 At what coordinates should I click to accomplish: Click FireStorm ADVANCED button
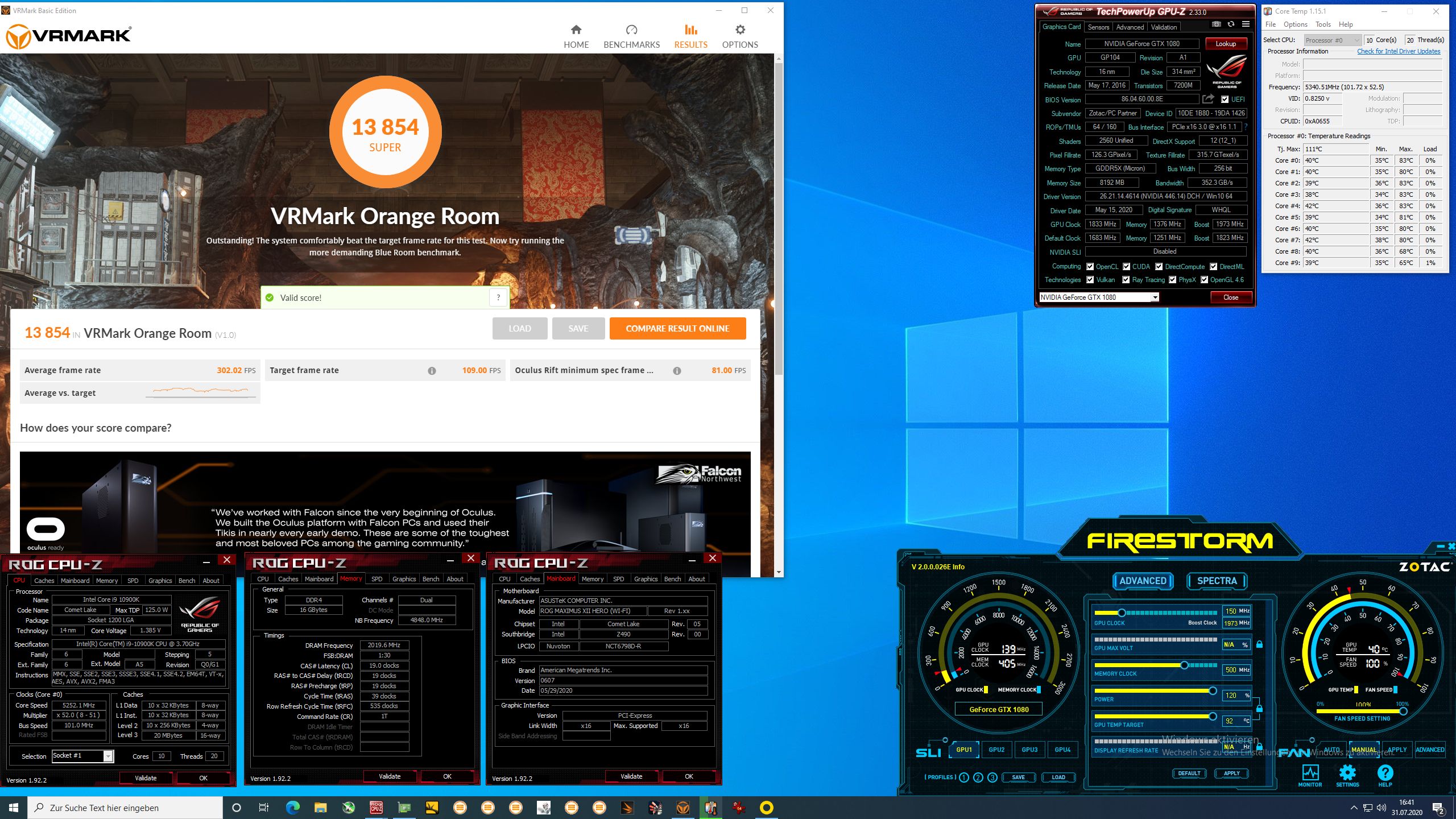pos(1143,581)
